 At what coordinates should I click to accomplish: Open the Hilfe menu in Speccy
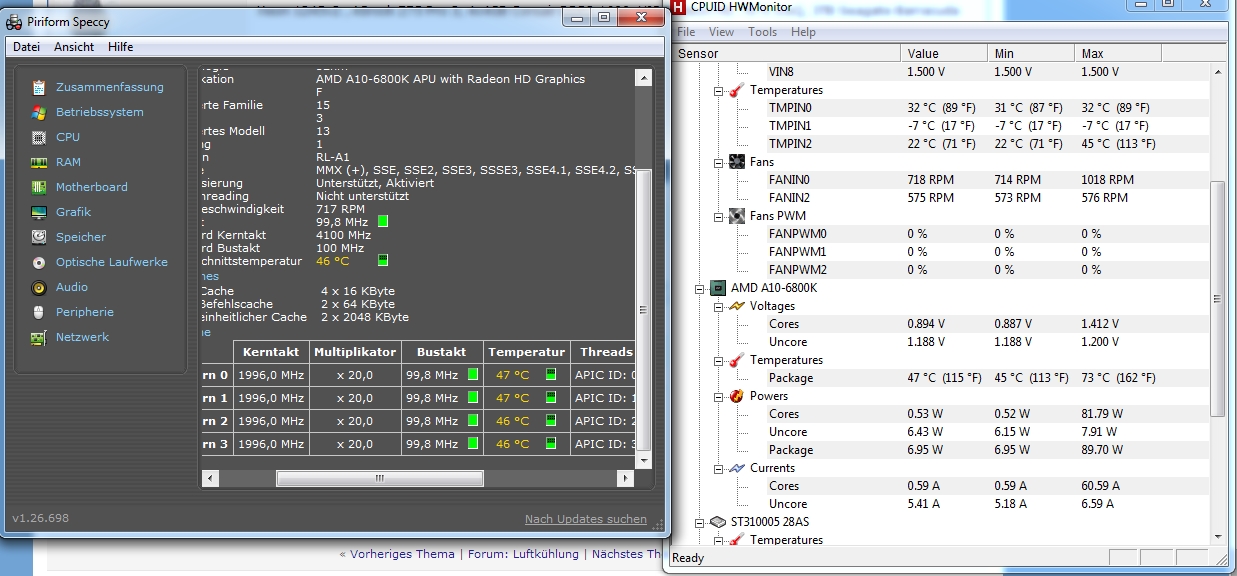(121, 47)
